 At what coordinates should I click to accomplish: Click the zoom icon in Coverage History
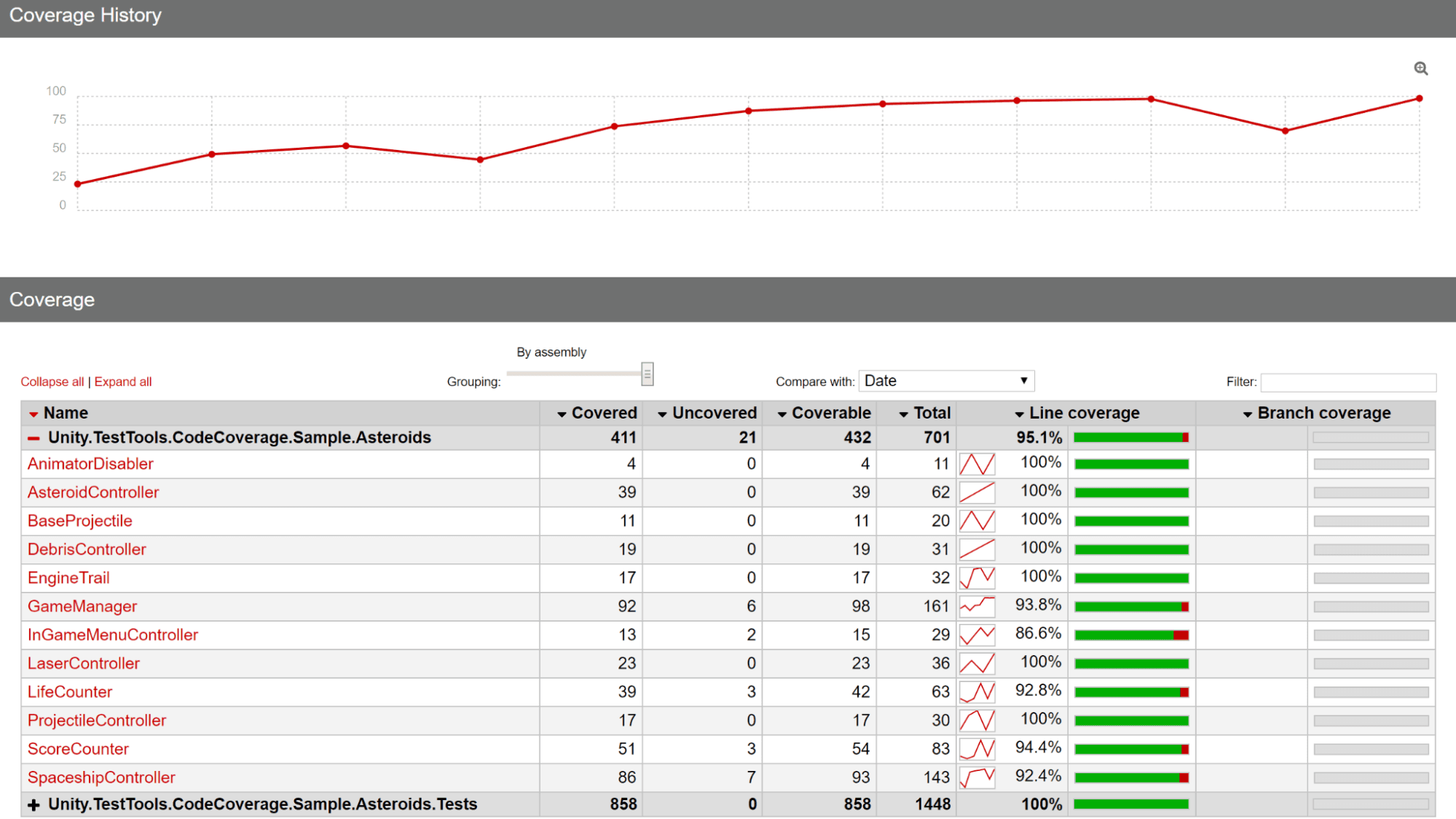click(x=1421, y=68)
